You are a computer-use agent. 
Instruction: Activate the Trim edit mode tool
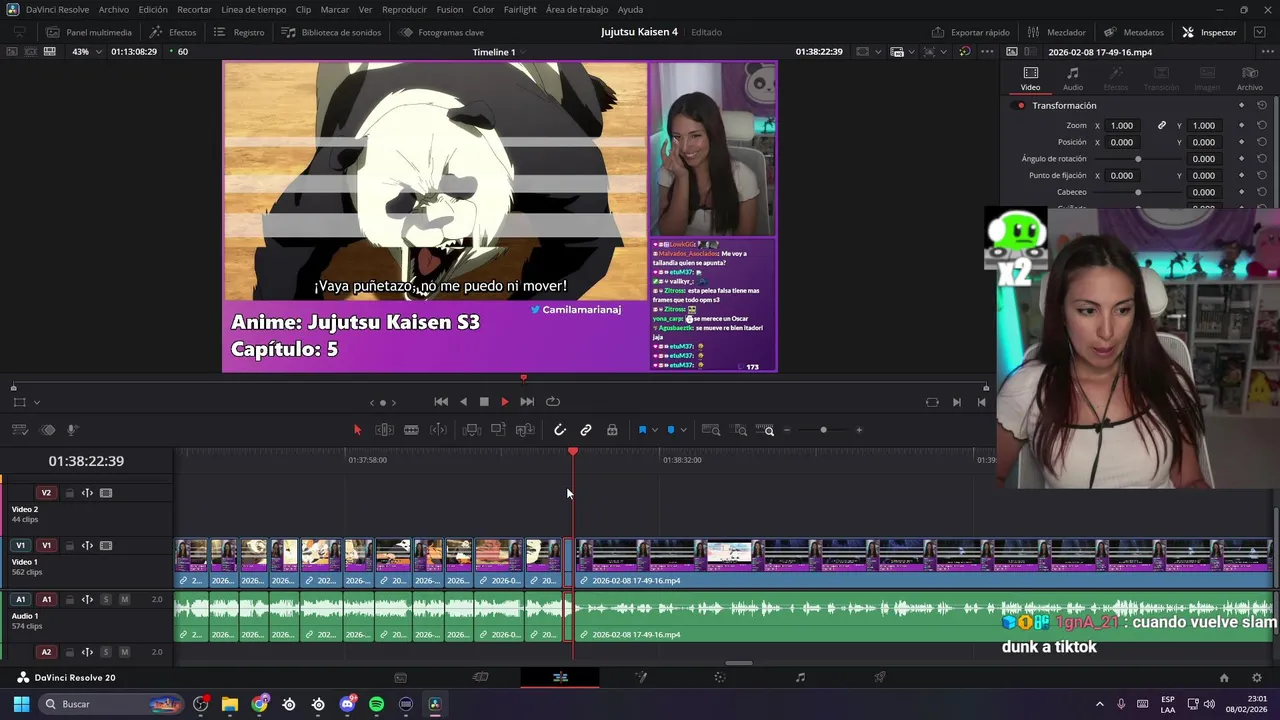(x=384, y=430)
